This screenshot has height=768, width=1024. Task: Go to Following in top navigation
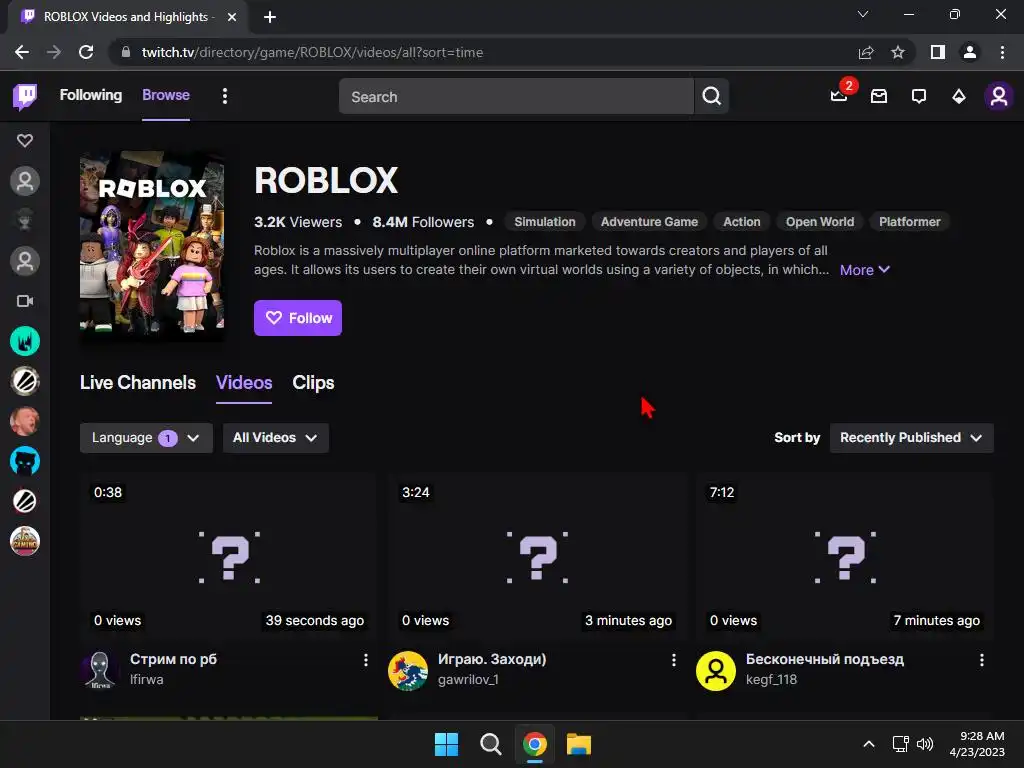91,95
